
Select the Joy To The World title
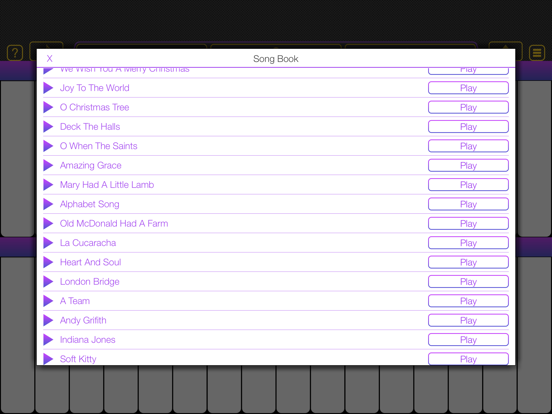tap(94, 88)
